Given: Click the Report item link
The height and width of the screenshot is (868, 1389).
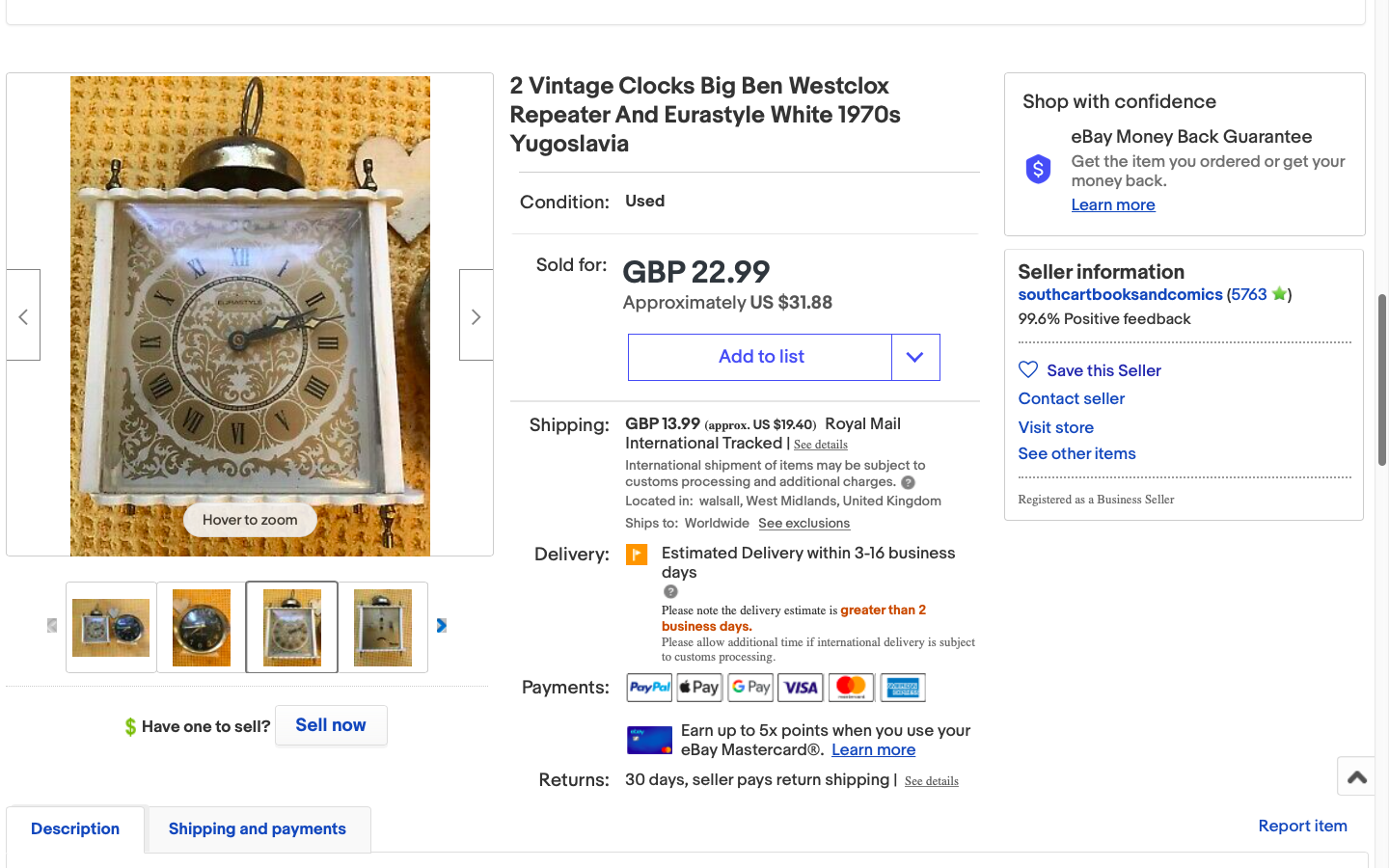Looking at the screenshot, I should (x=1302, y=826).
